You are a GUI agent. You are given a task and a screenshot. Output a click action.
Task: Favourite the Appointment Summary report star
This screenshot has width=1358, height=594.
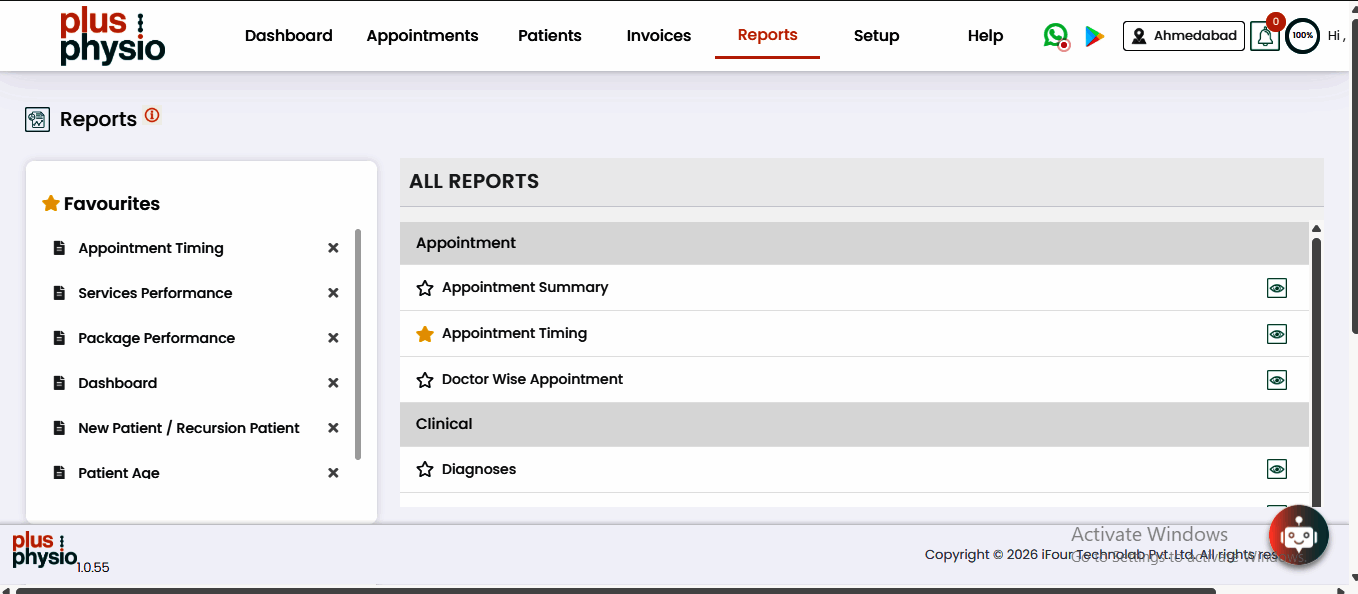[425, 288]
